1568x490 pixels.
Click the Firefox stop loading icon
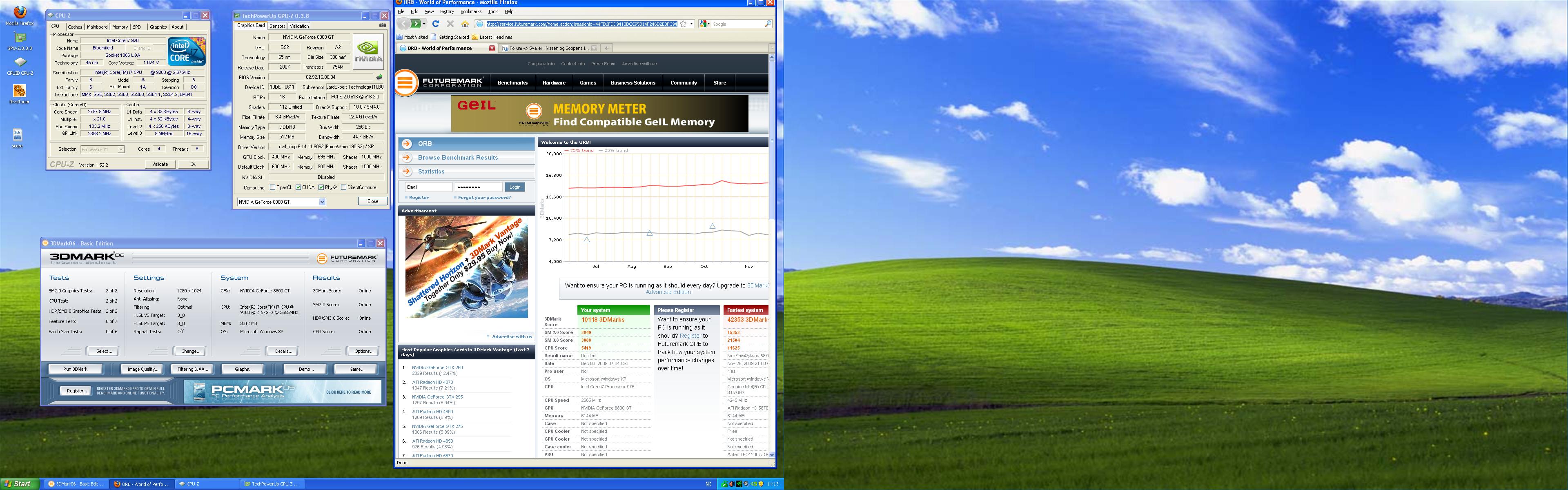tap(450, 24)
